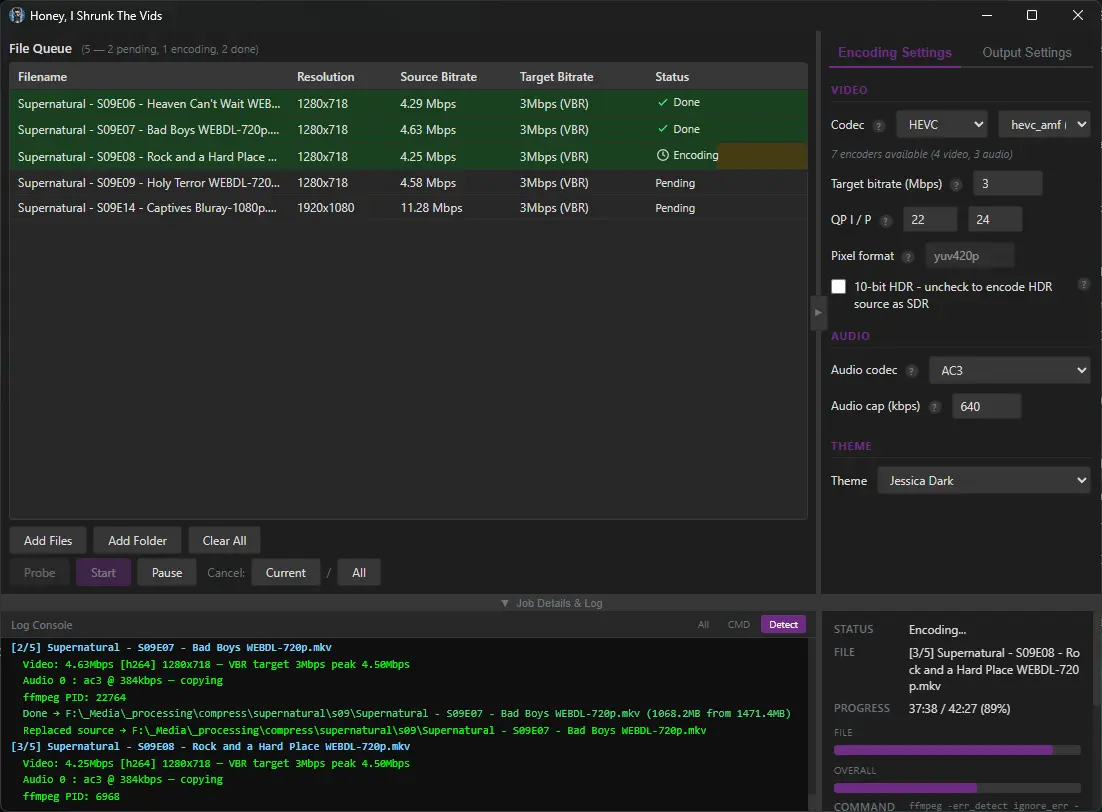Viewport: 1102px width, 812px height.
Task: Select the Encoding Settings tab
Action: pyautogui.click(x=894, y=53)
